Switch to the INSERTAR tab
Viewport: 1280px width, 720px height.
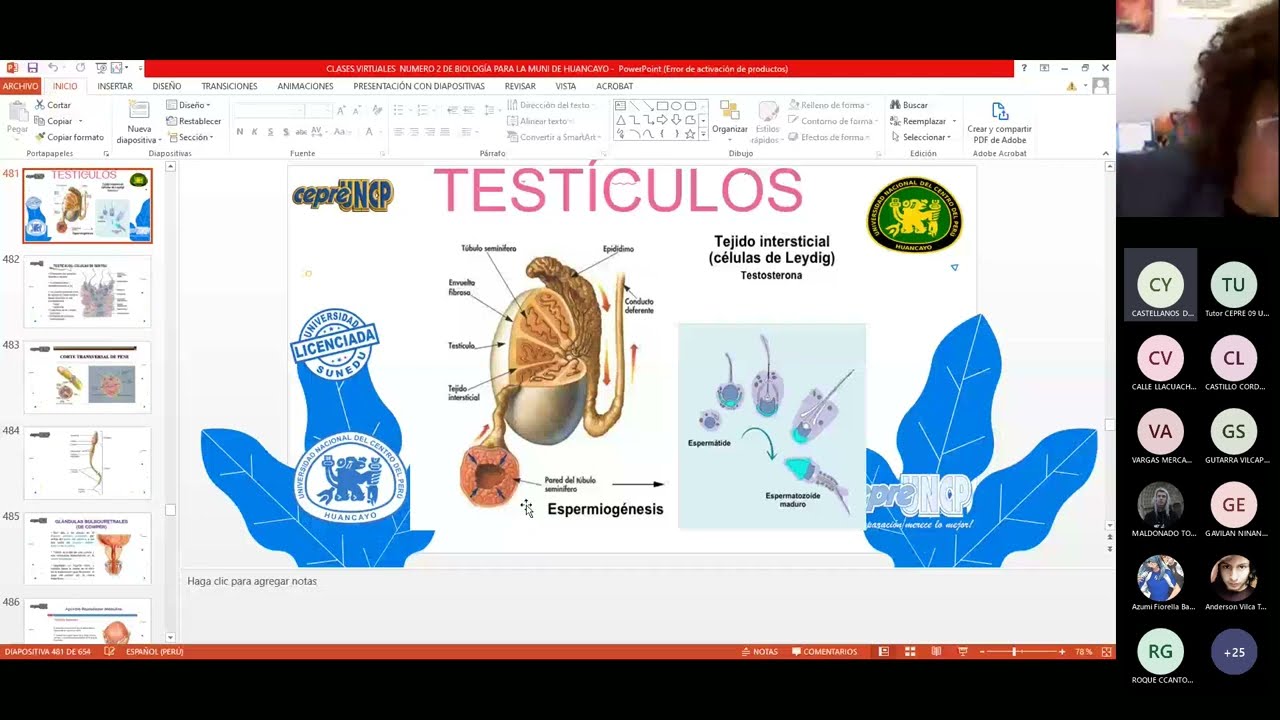point(115,86)
